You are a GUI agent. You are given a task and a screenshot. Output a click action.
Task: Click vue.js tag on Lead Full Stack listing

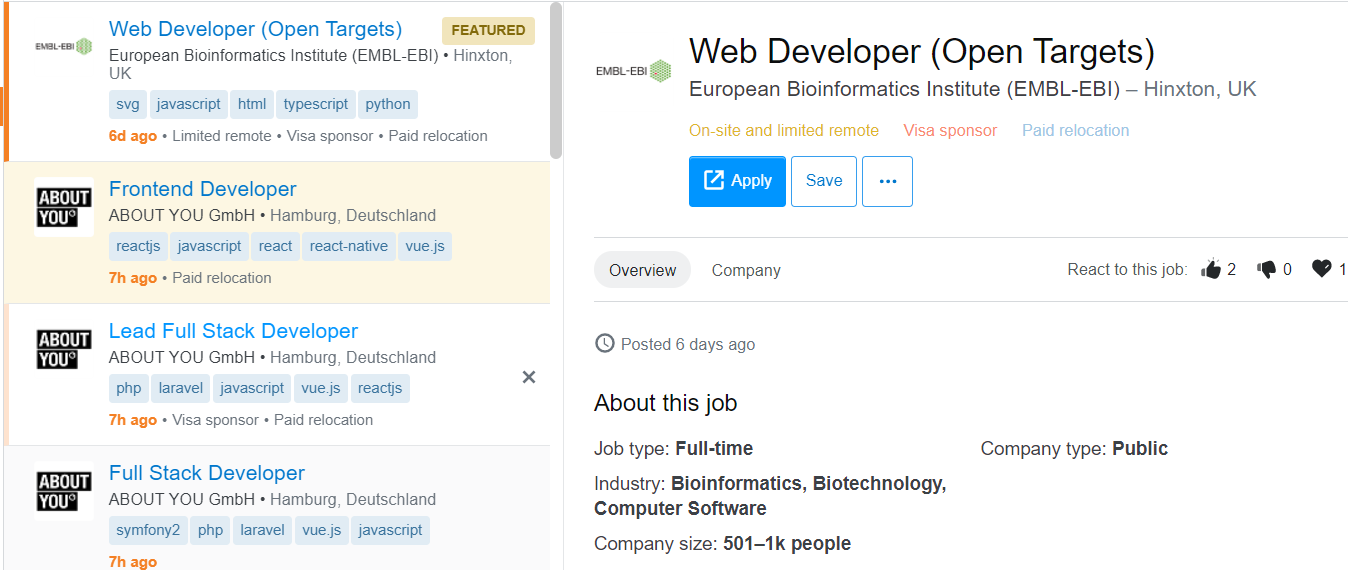[321, 388]
